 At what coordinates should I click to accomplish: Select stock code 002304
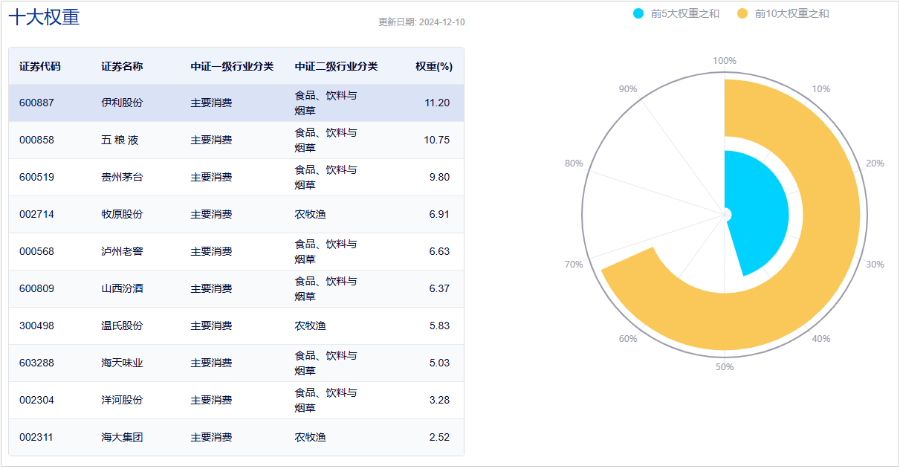coord(37,400)
